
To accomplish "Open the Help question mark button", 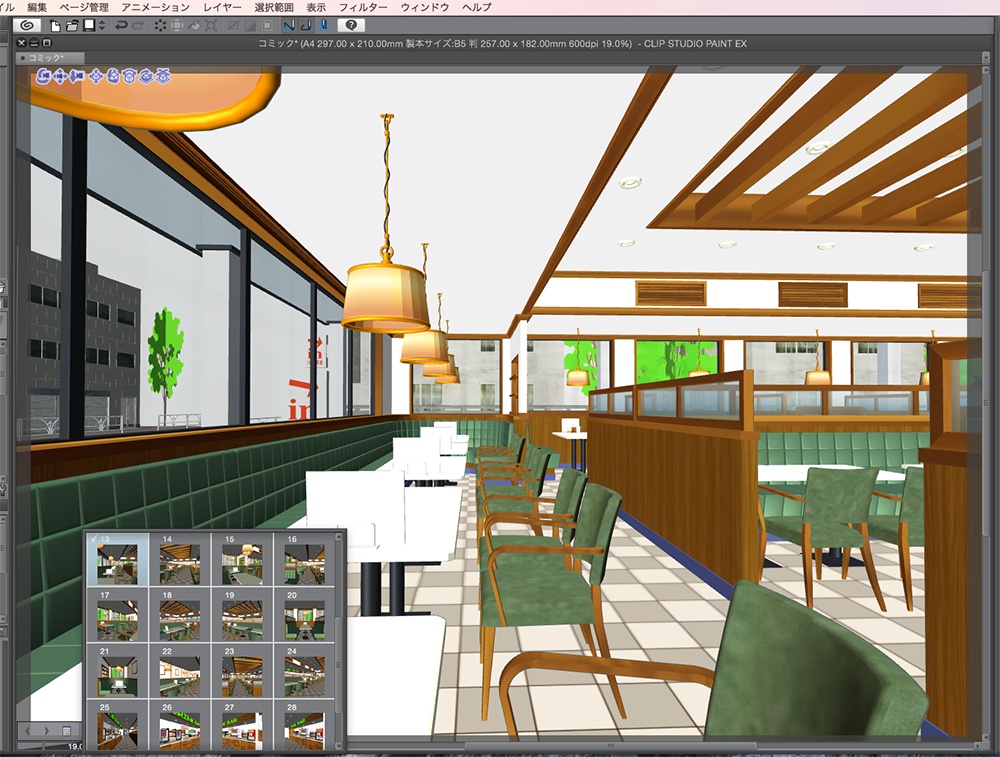I will (x=351, y=26).
